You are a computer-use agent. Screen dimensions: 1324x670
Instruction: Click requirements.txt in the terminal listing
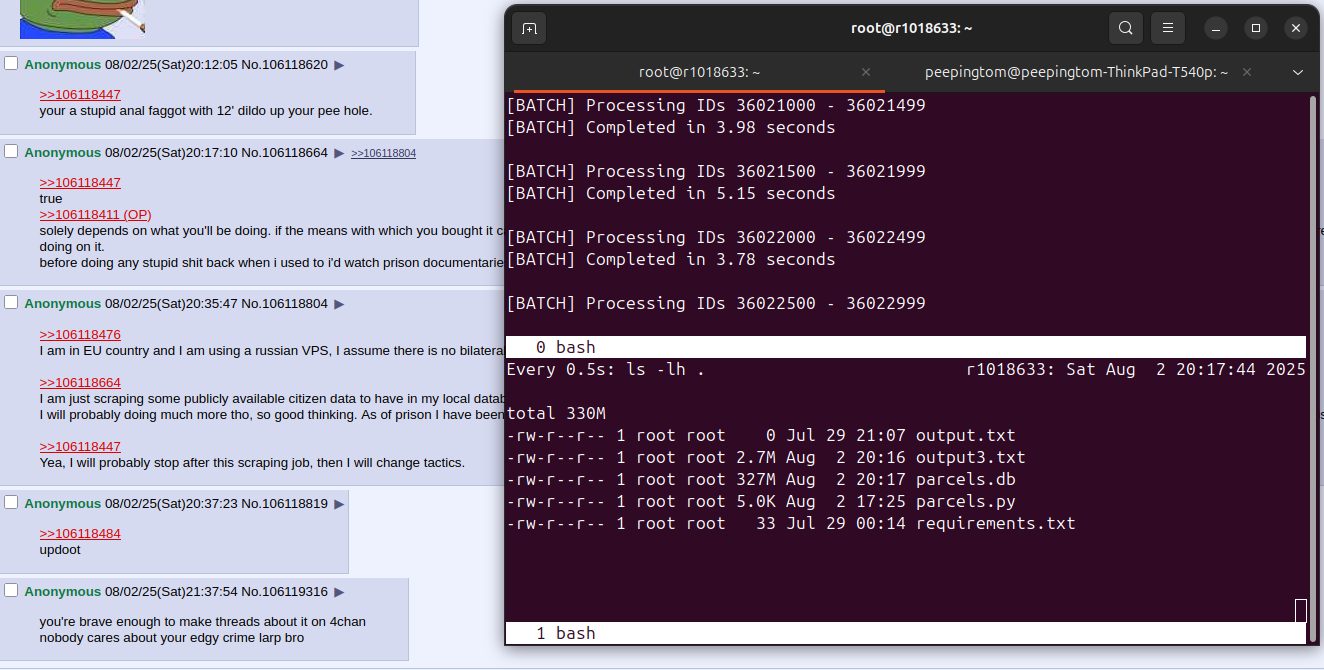[x=996, y=524]
